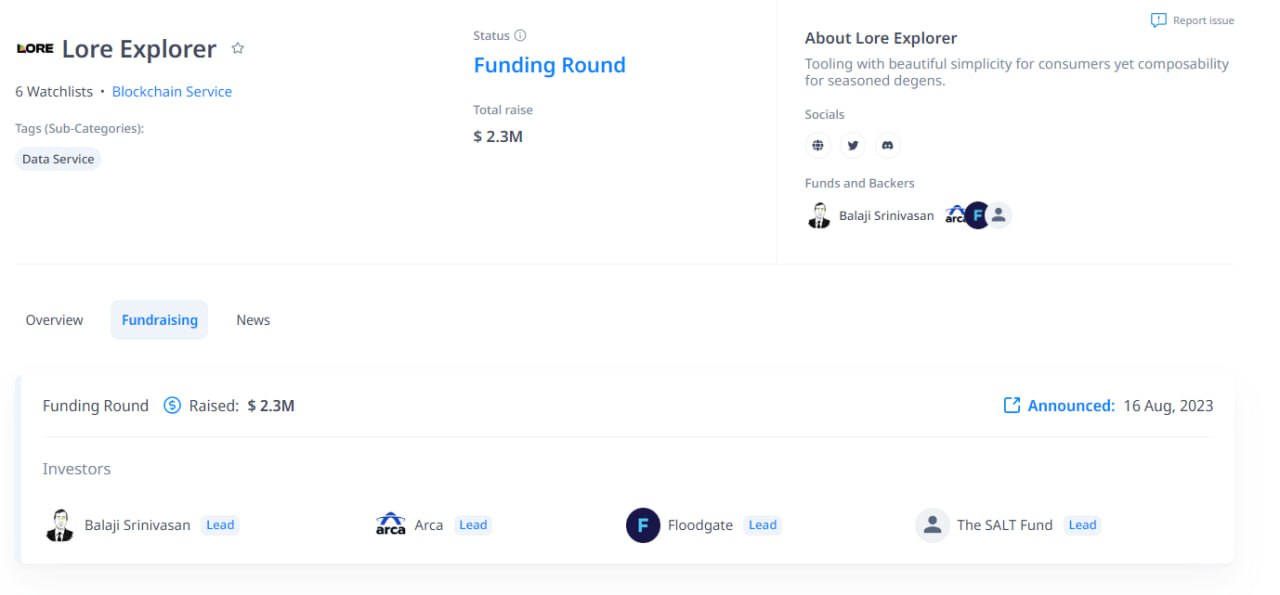Click the Report issue flag icon
This screenshot has width=1280, height=595.
[x=1158, y=20]
